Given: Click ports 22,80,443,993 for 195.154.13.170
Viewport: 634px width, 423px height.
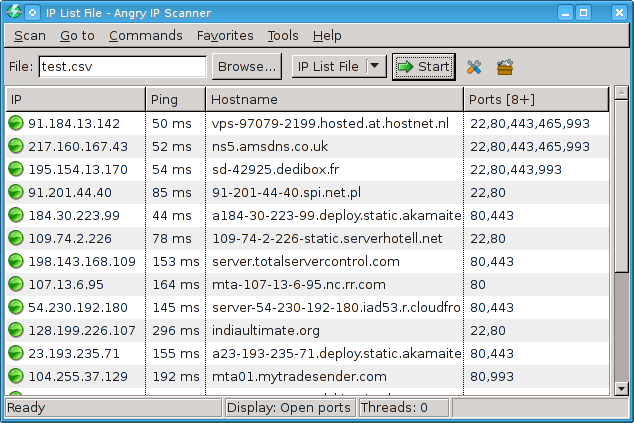Looking at the screenshot, I should point(516,170).
